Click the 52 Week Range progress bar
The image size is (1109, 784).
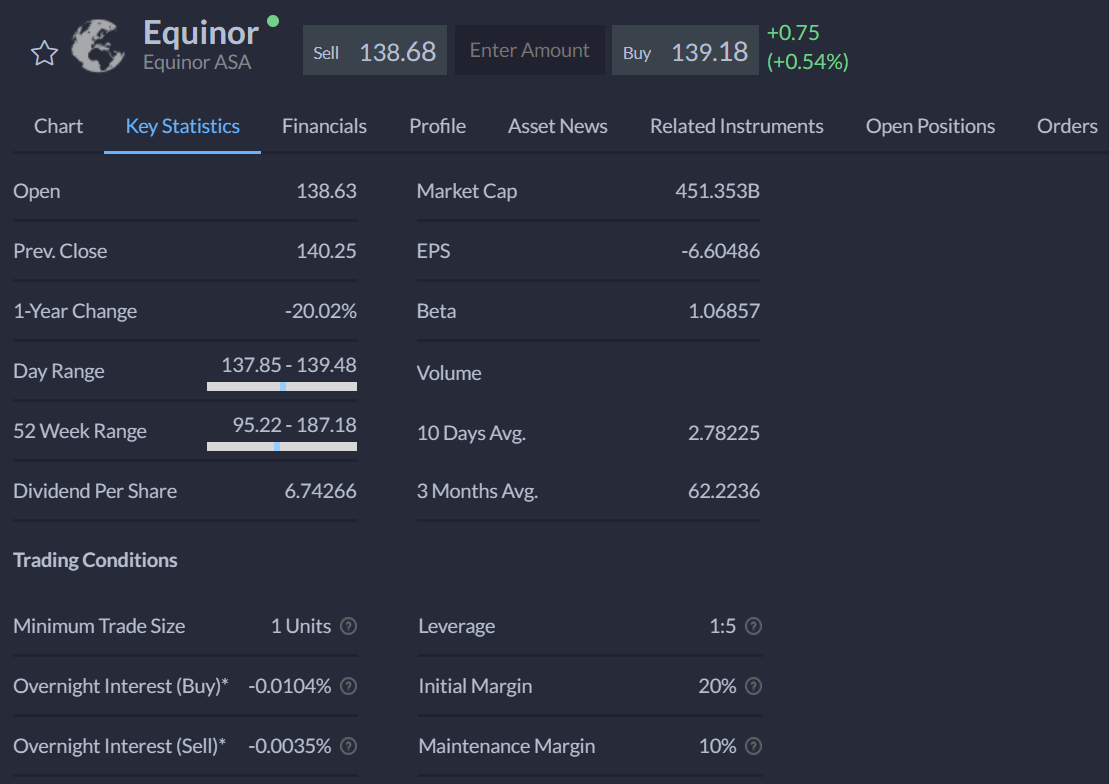pyautogui.click(x=281, y=446)
